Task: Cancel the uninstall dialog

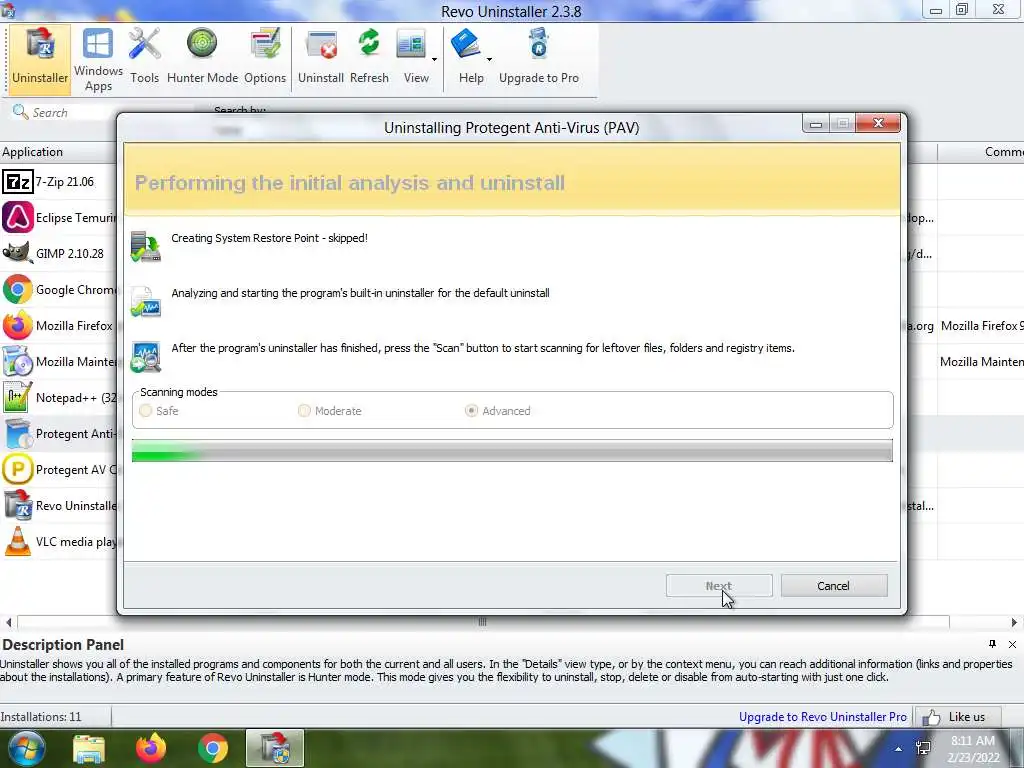Action: tap(834, 586)
